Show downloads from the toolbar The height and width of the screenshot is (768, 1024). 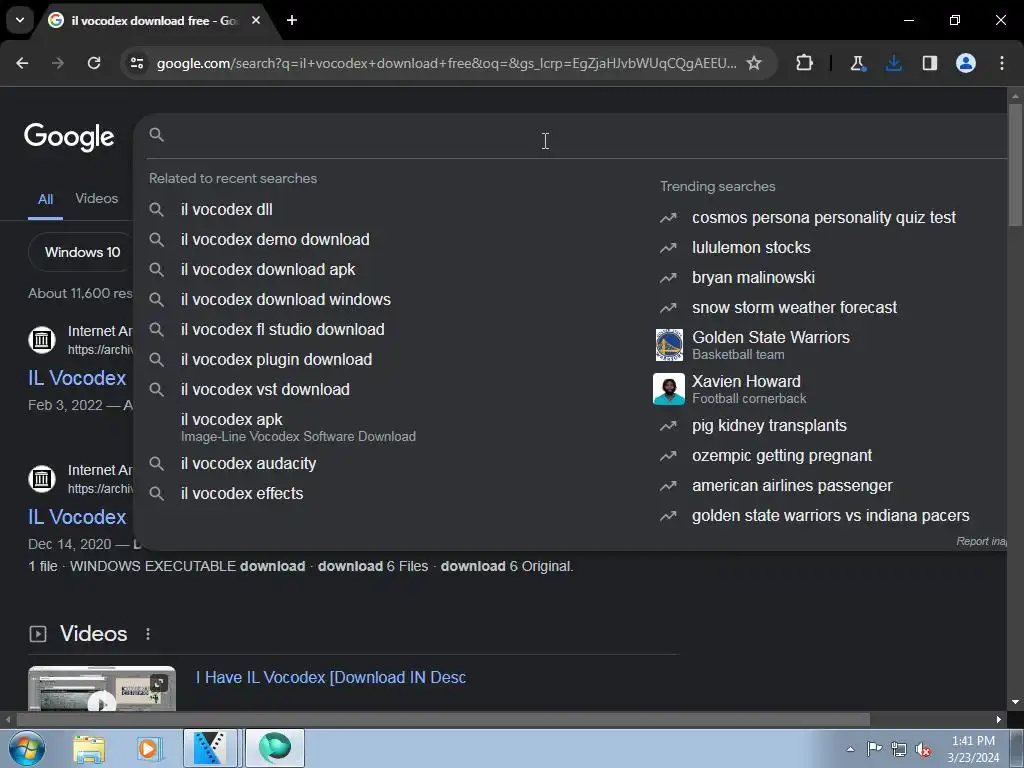pyautogui.click(x=893, y=63)
